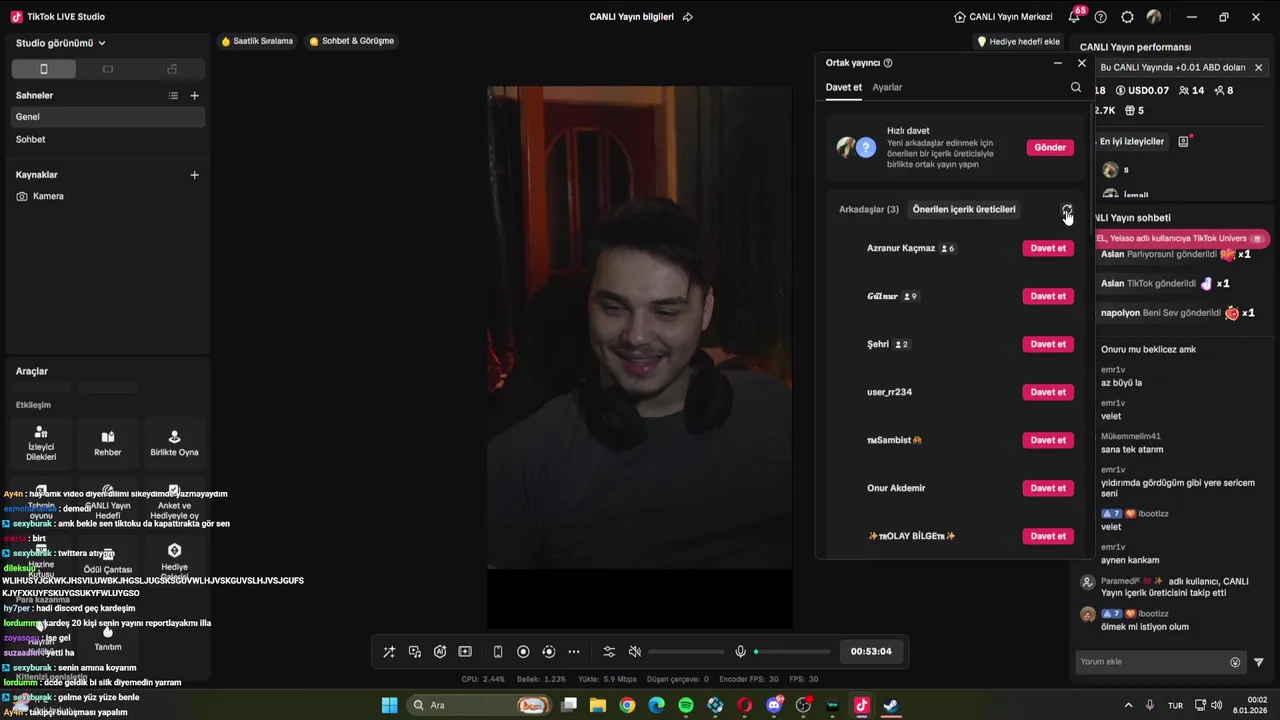This screenshot has width=1280, height=720.
Task: Click Ortak yayıncı help info icon
Action: (x=888, y=63)
